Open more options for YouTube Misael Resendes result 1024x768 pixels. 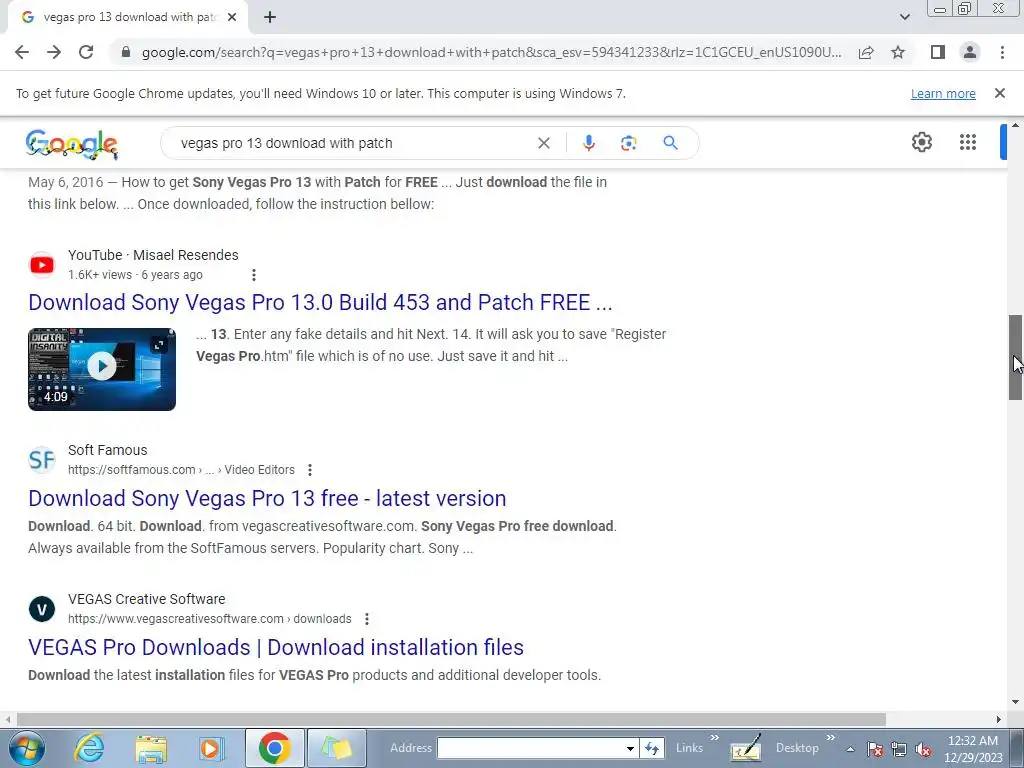pos(254,275)
